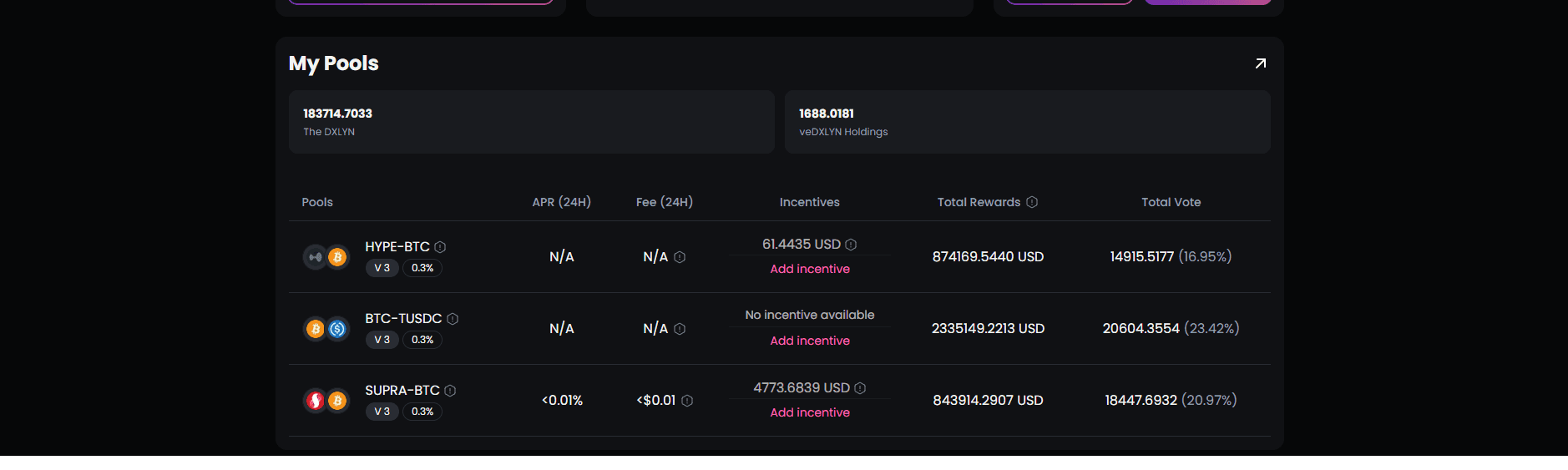Click the Total Vote column header
Viewport: 1568px width, 470px height.
(1171, 202)
